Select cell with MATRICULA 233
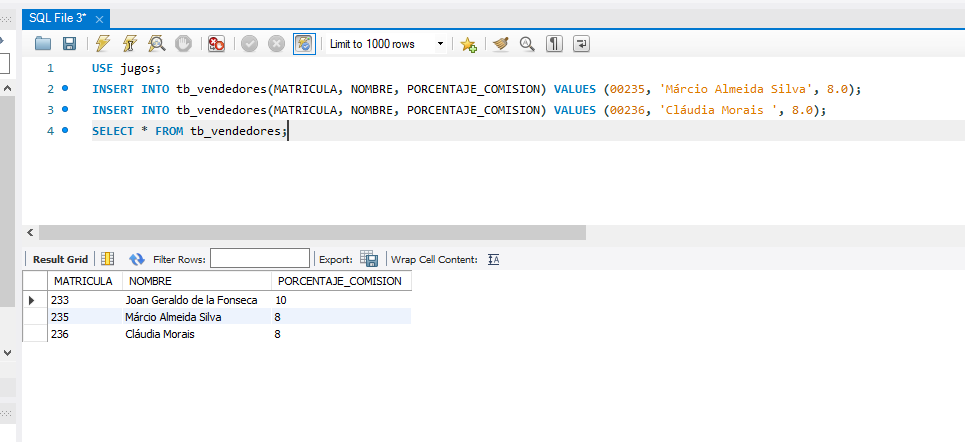Screen dimensions: 965x442 coord(85,300)
